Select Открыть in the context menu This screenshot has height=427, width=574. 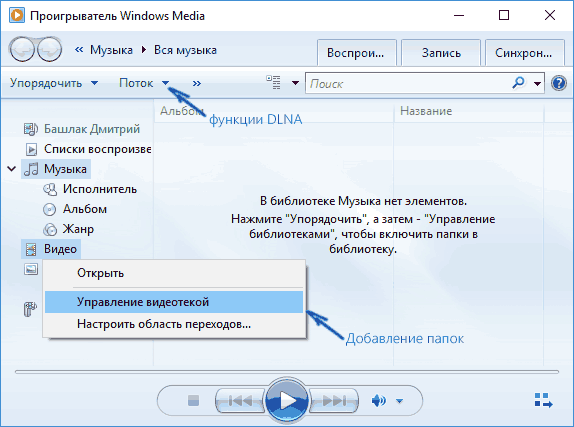pos(174,273)
